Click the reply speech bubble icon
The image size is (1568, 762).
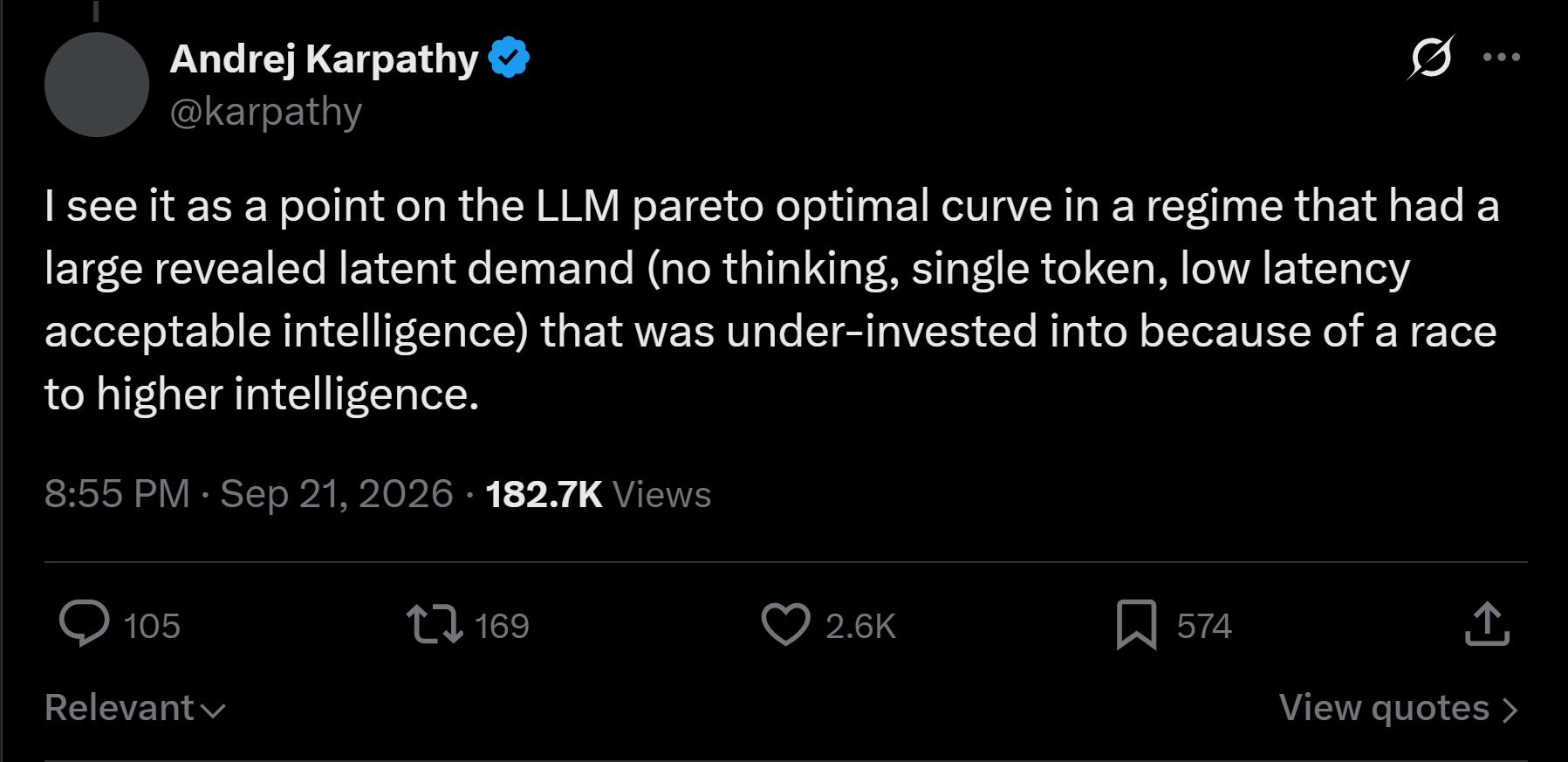pos(85,624)
